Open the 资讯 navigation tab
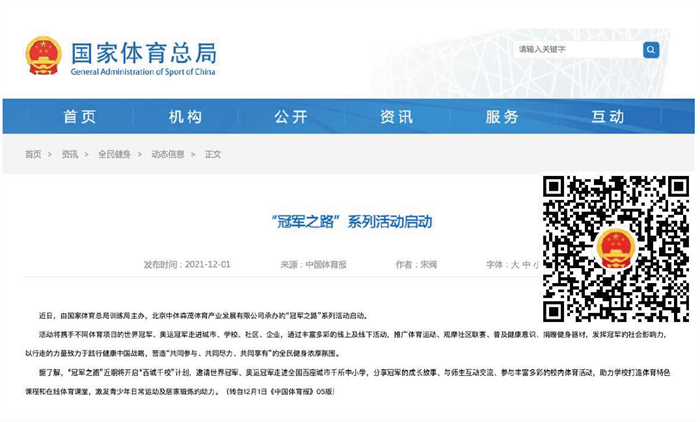 tap(396, 117)
